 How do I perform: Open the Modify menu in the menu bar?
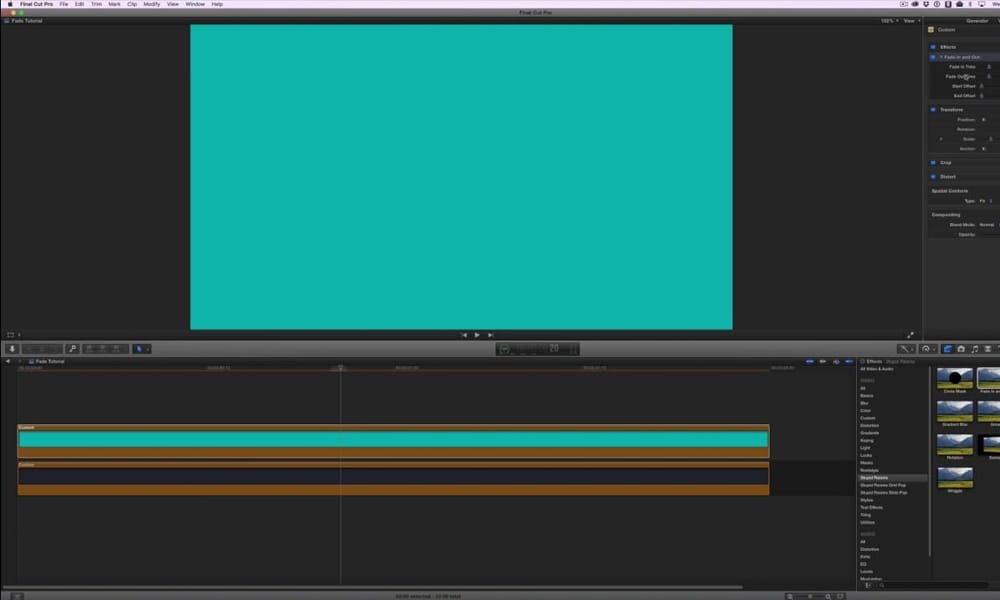(150, 4)
